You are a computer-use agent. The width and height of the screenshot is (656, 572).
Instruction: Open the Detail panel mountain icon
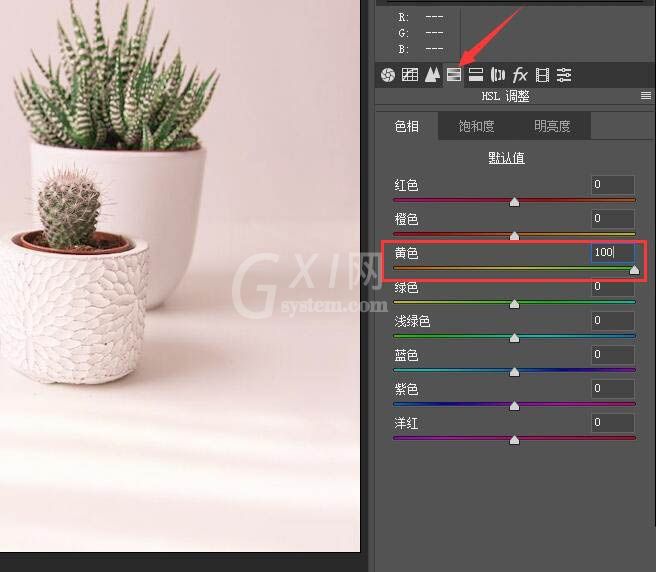pos(432,75)
